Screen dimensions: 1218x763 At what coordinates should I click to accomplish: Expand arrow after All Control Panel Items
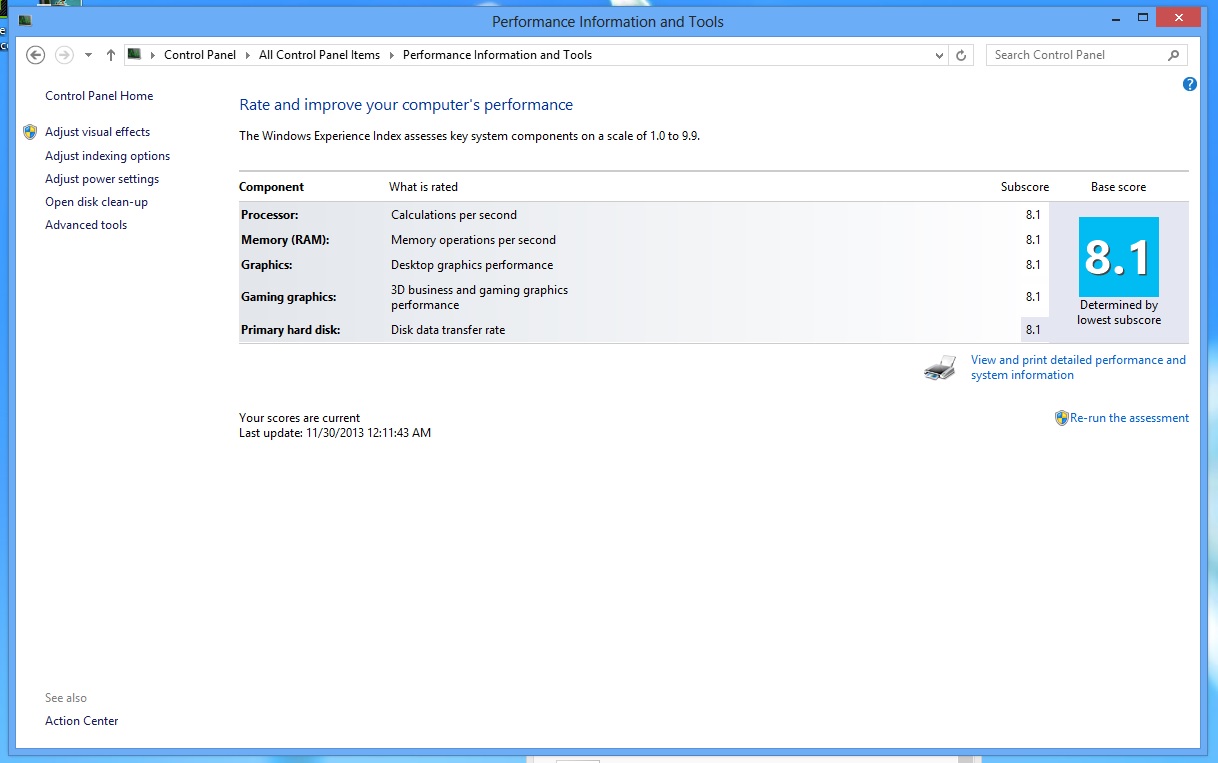392,55
